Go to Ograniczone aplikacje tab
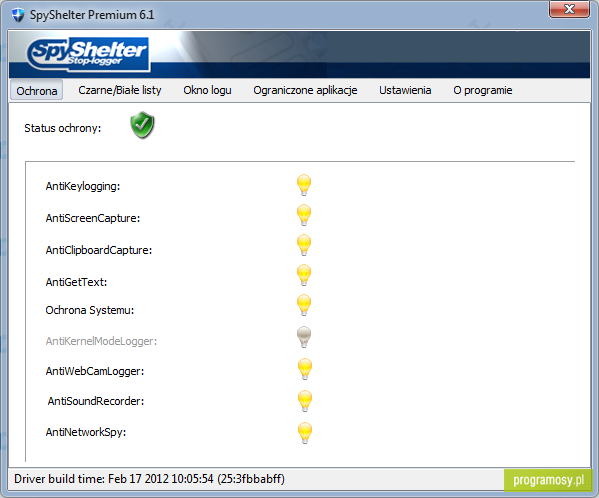 [x=305, y=90]
